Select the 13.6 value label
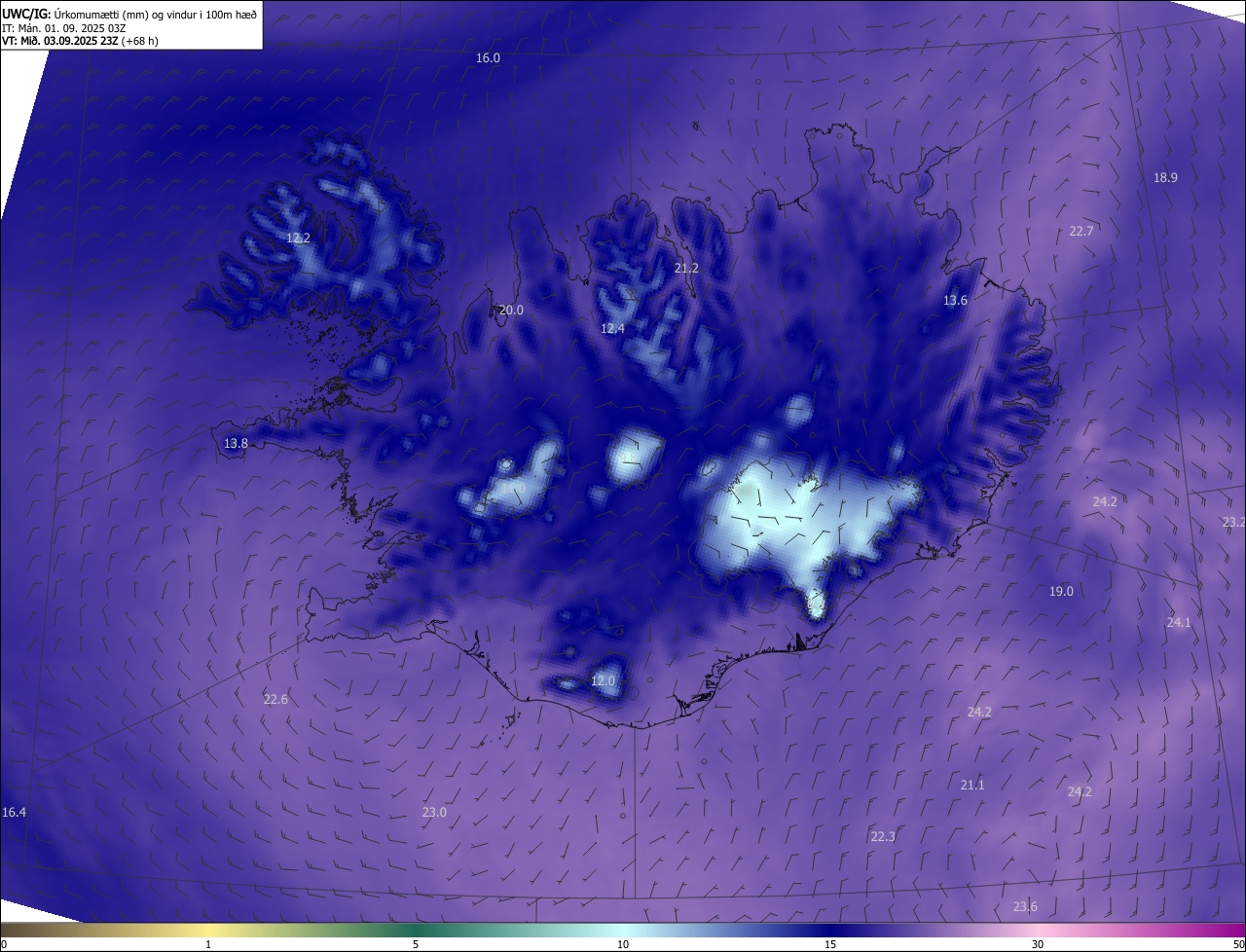This screenshot has height=952, width=1246. [x=955, y=301]
